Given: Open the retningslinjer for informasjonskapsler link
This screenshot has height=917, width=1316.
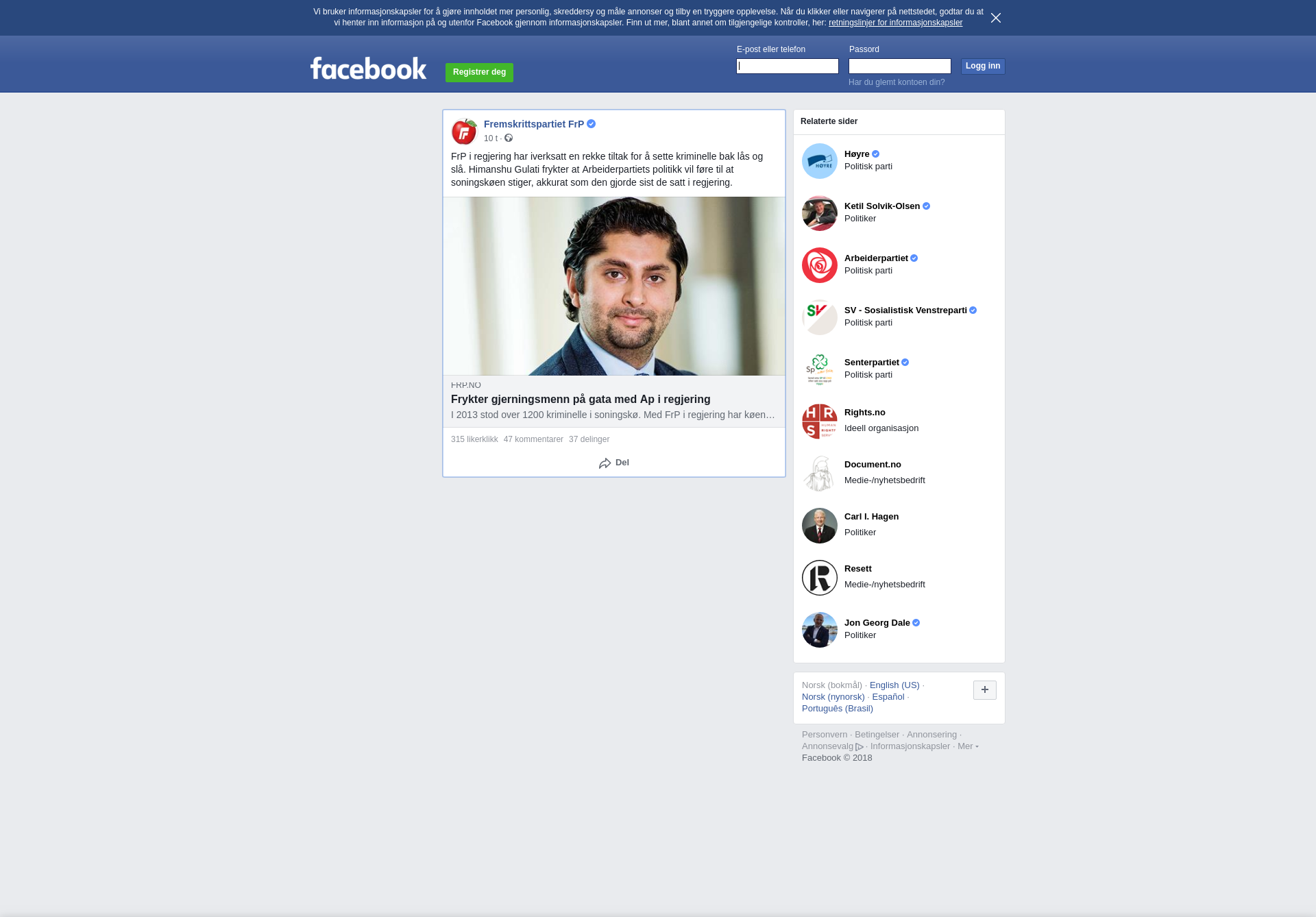Looking at the screenshot, I should pos(895,23).
